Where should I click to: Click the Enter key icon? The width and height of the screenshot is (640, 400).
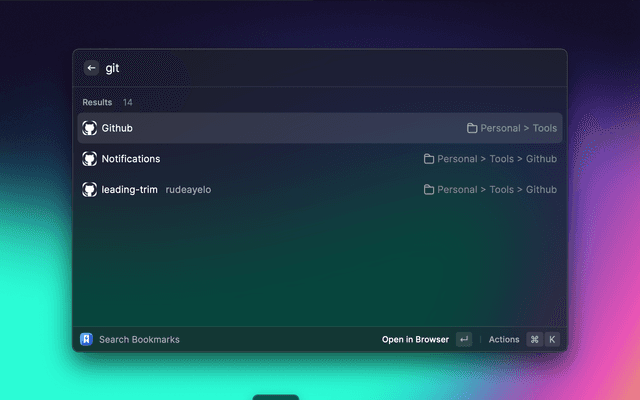tap(463, 339)
